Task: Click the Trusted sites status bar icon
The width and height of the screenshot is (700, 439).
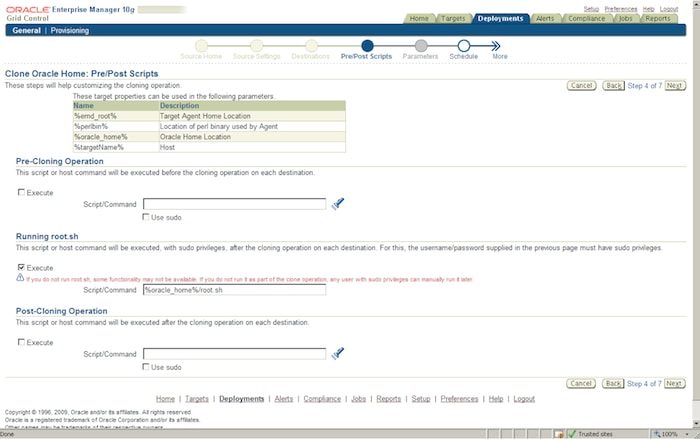Action: [x=572, y=434]
